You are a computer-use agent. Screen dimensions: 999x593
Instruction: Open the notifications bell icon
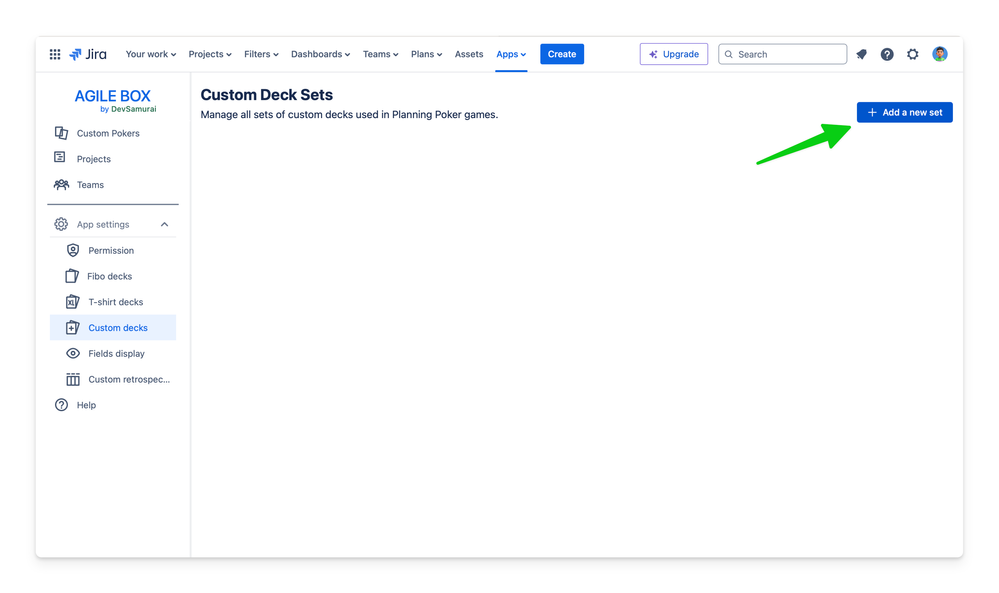[861, 54]
